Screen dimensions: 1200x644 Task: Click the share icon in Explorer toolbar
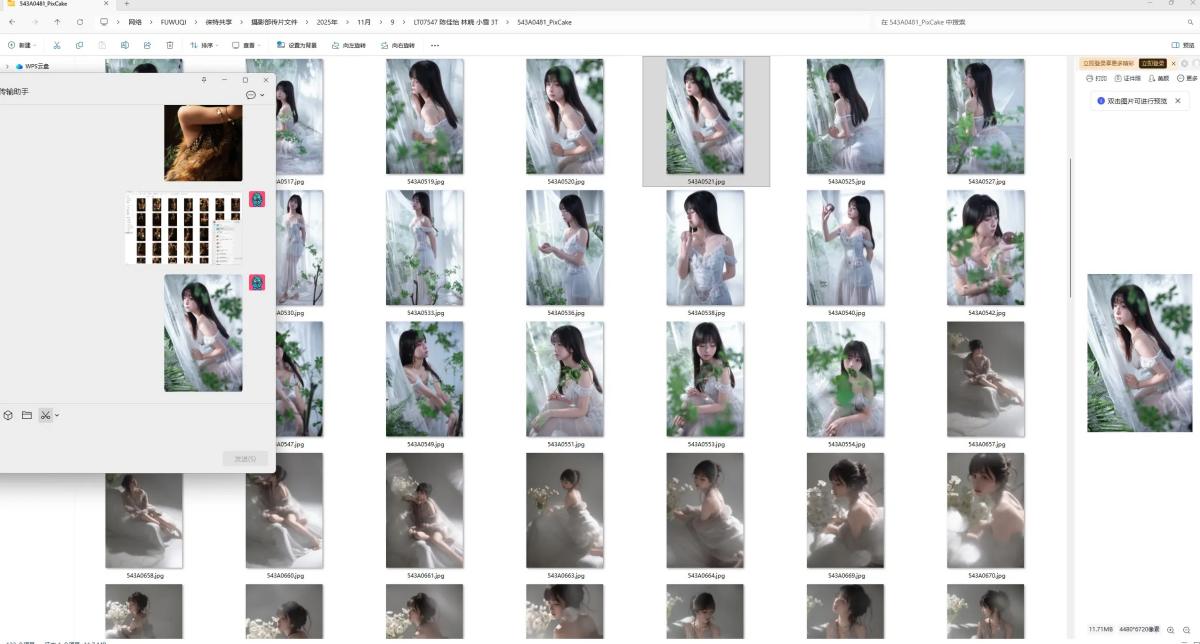point(147,45)
